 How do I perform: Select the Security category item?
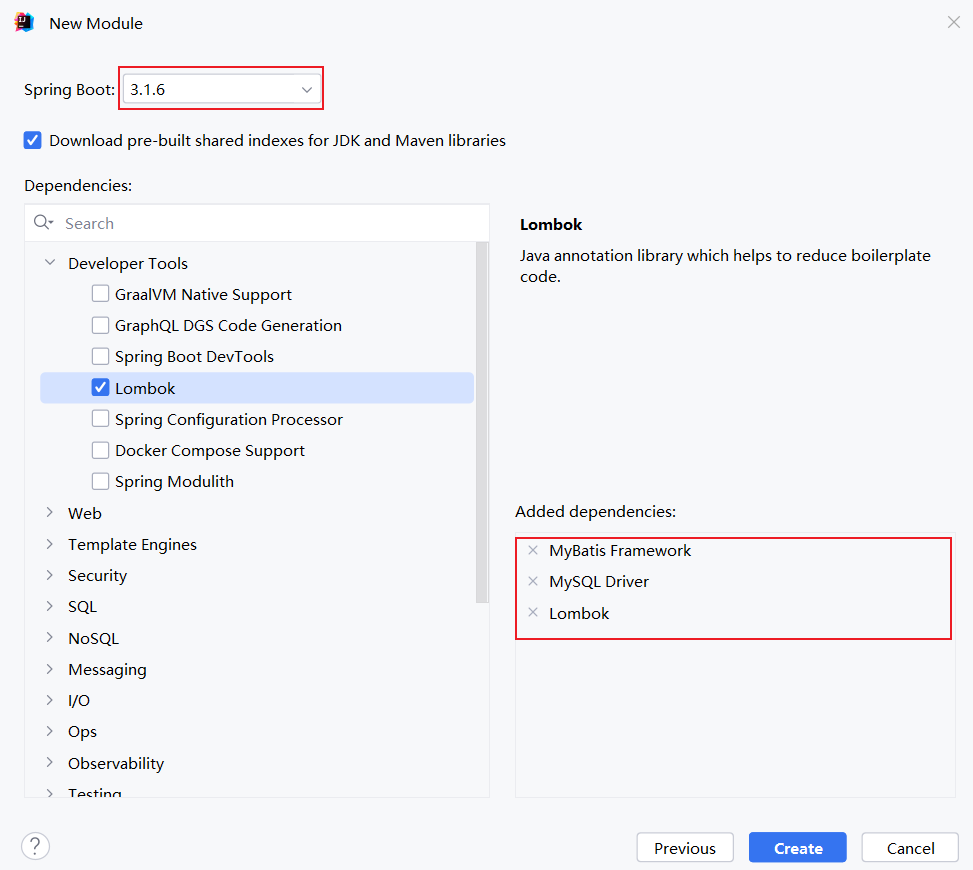click(x=97, y=575)
